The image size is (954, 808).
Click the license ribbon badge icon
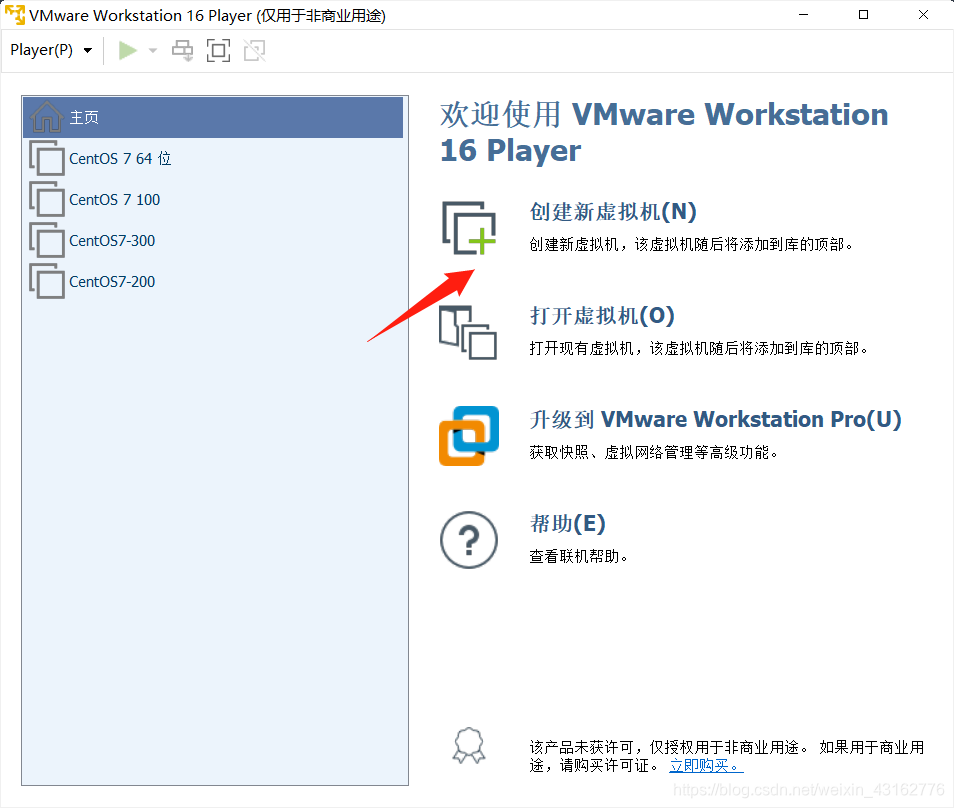468,745
